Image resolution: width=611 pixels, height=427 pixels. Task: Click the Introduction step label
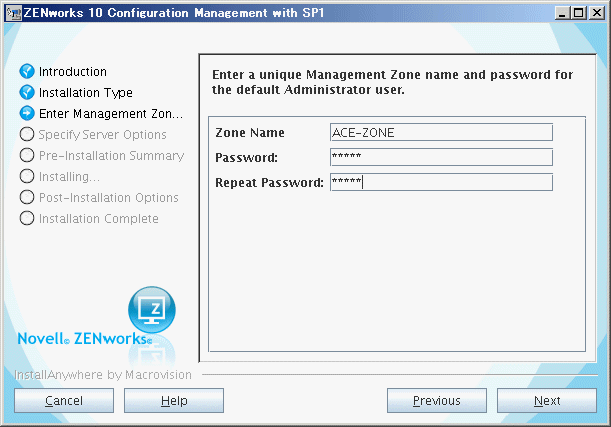[x=73, y=72]
